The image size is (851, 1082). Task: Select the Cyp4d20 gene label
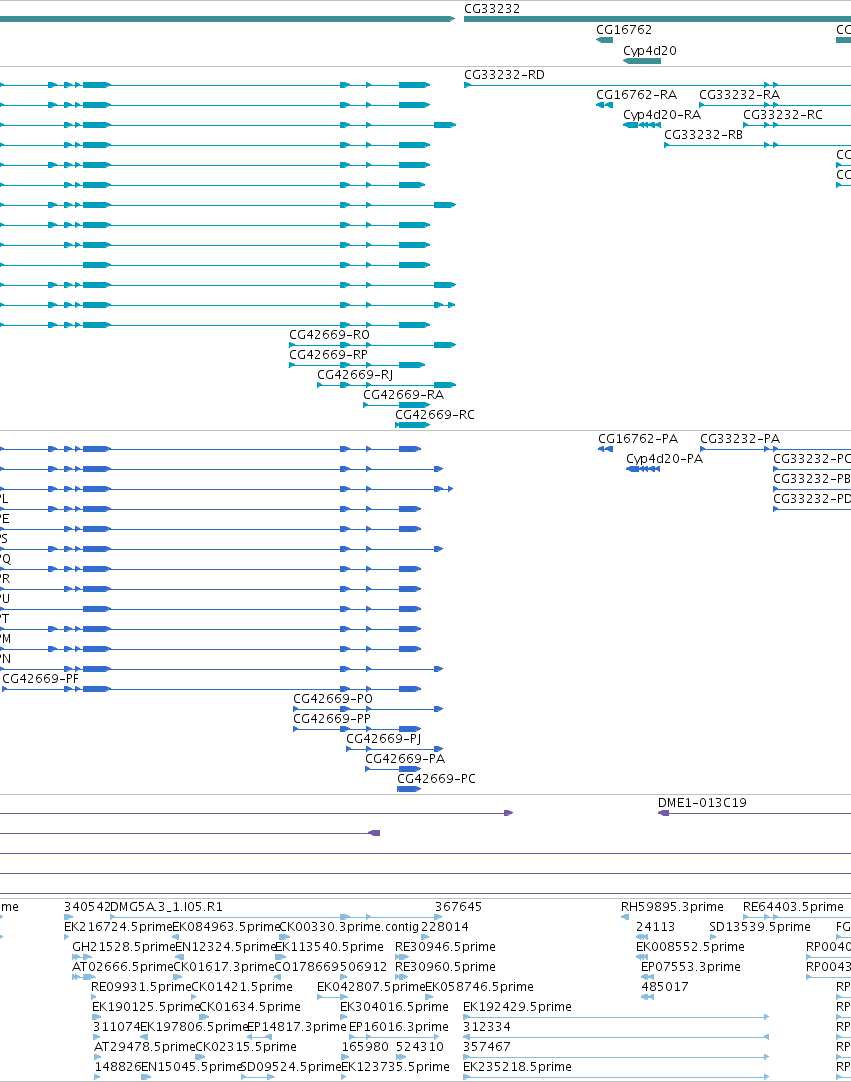click(649, 50)
